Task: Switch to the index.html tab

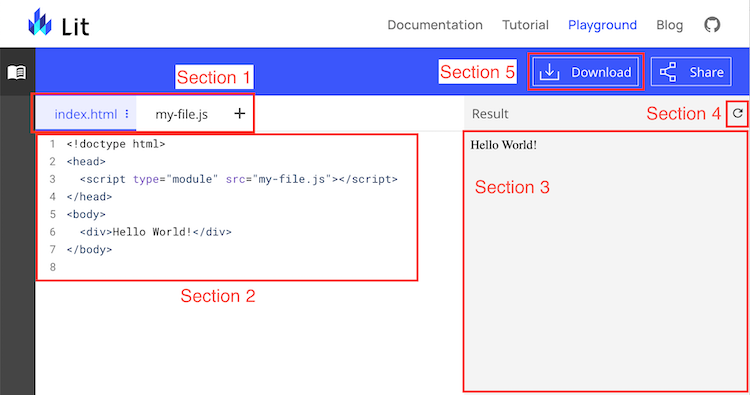Action: click(86, 114)
